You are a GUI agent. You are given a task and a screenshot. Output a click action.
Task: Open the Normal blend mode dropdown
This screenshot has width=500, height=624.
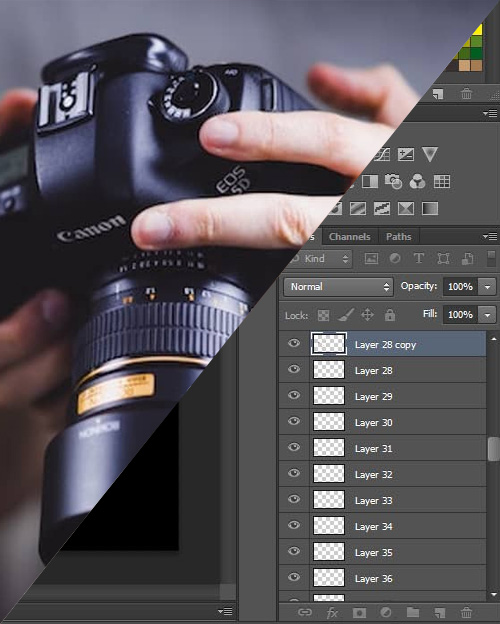338,287
